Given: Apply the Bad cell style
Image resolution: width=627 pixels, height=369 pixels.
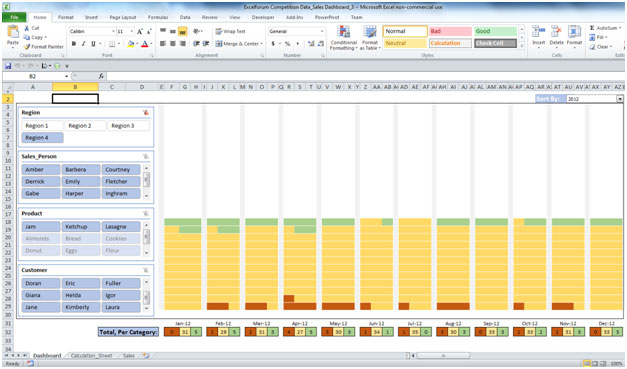Looking at the screenshot, I should [x=450, y=31].
